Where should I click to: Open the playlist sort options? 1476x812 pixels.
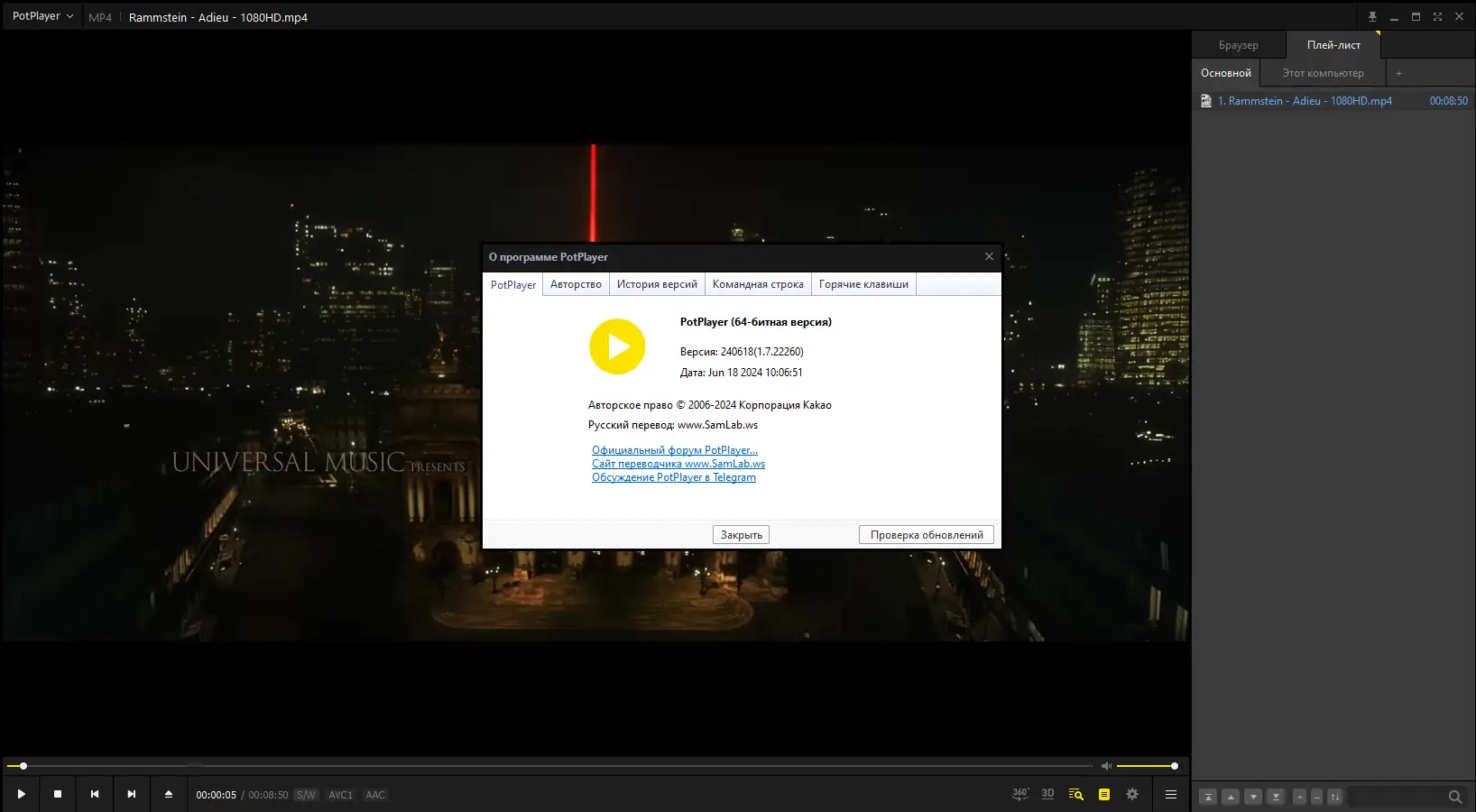pos(1335,797)
